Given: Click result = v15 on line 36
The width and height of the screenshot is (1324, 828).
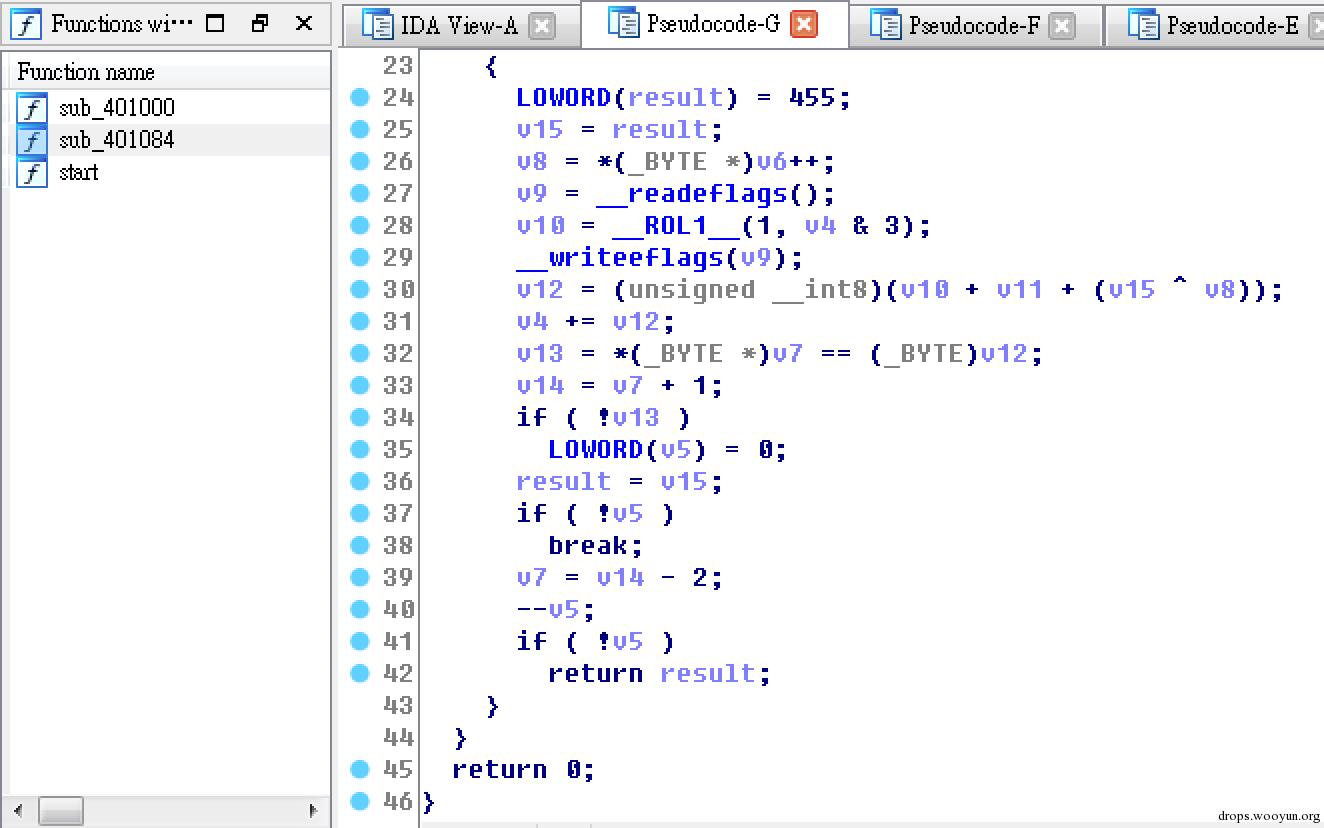Looking at the screenshot, I should point(620,482).
